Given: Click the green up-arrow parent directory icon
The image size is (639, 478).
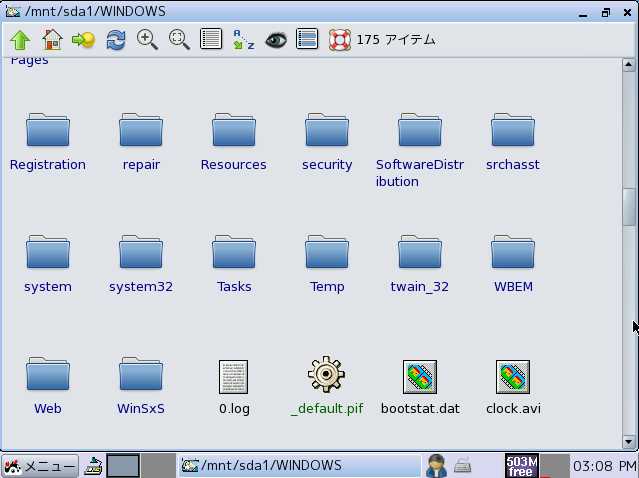Looking at the screenshot, I should click(20, 40).
